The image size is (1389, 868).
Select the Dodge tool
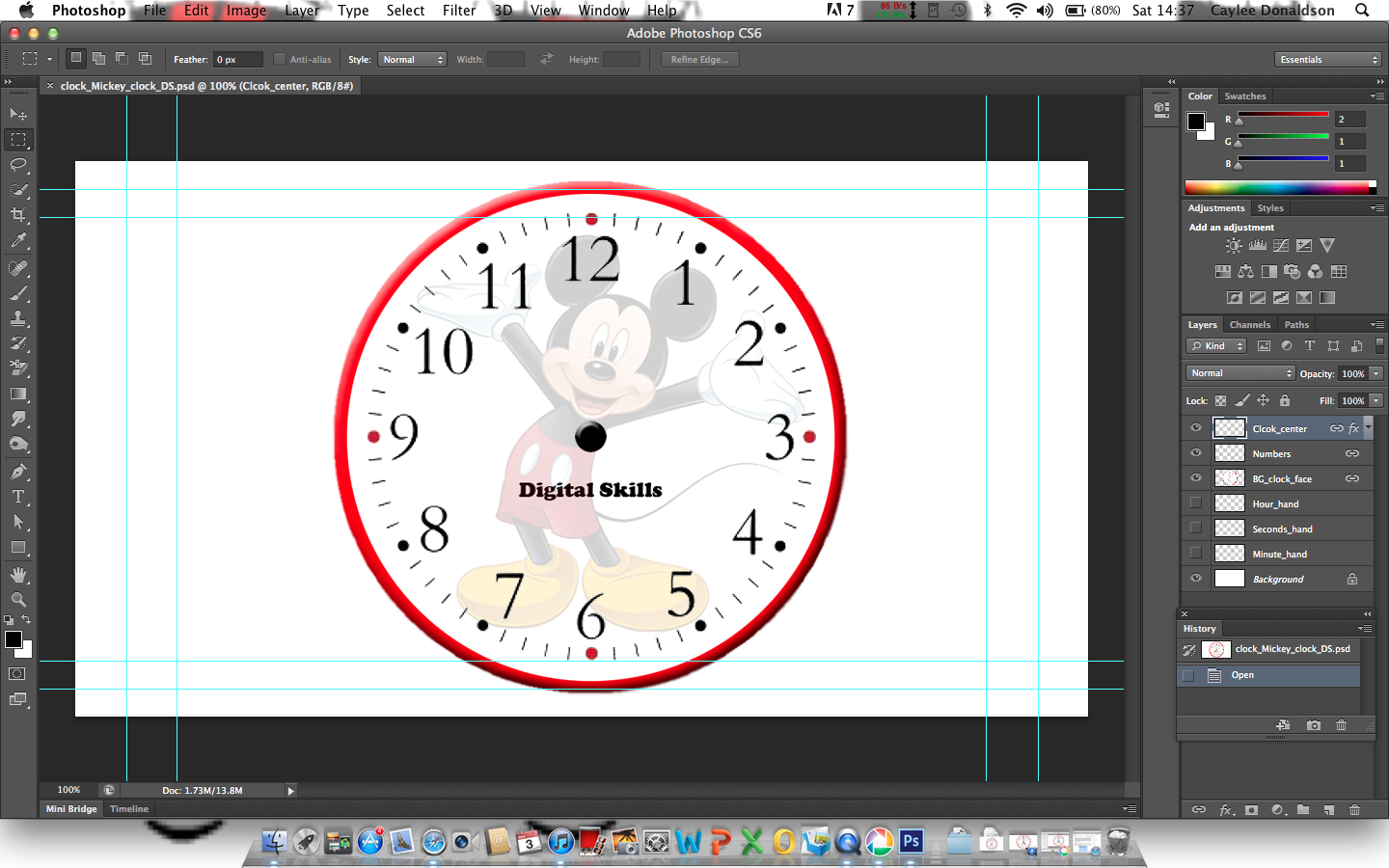[18, 445]
